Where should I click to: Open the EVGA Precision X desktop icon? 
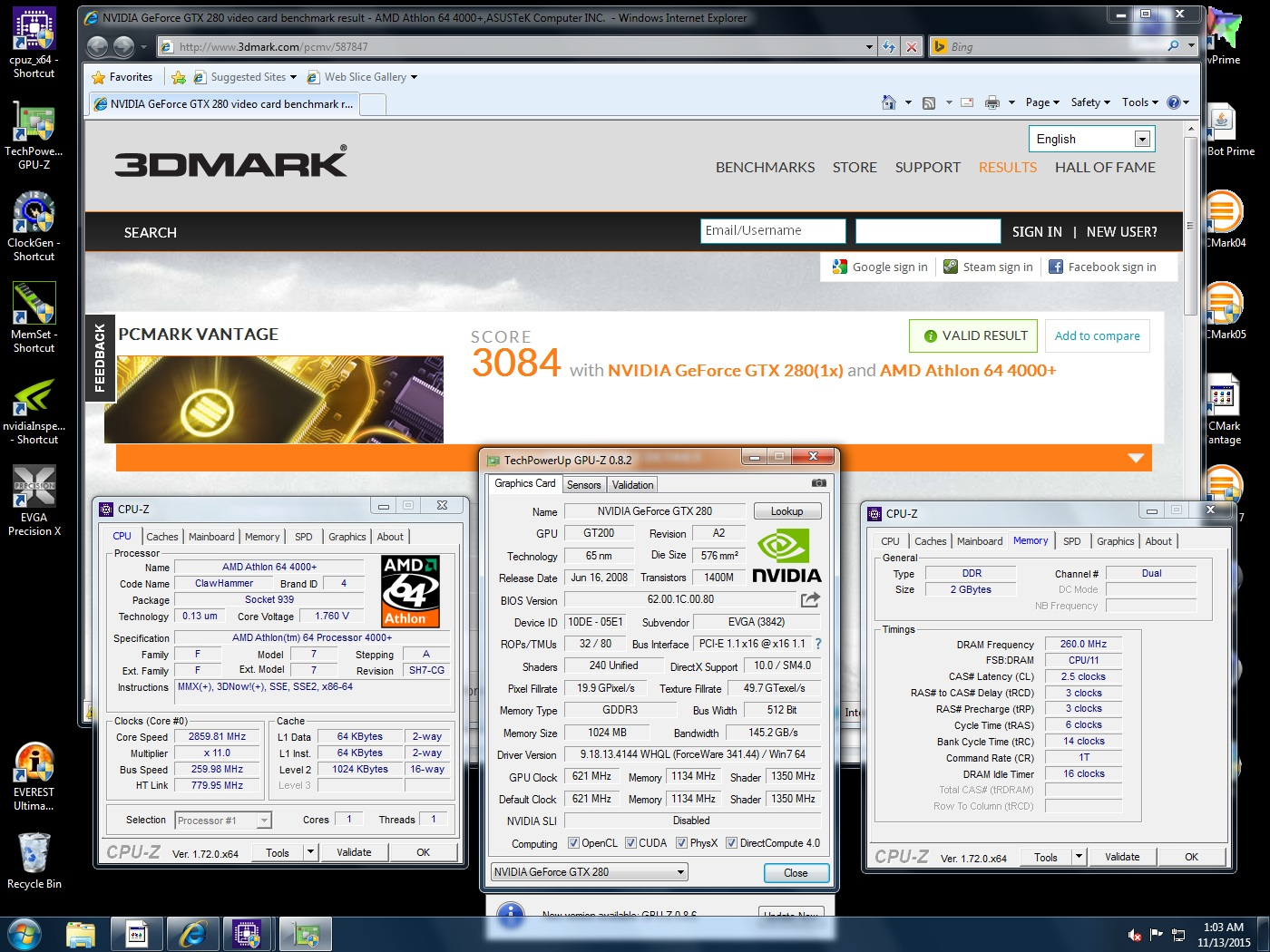[x=34, y=500]
